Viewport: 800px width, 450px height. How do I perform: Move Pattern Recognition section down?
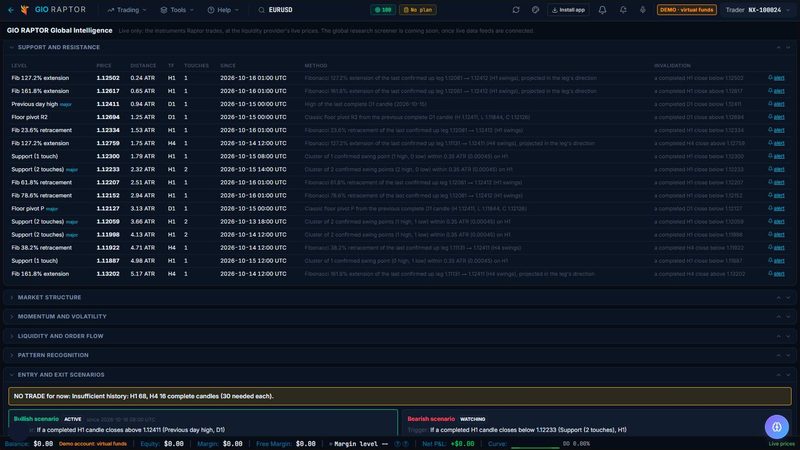click(788, 355)
